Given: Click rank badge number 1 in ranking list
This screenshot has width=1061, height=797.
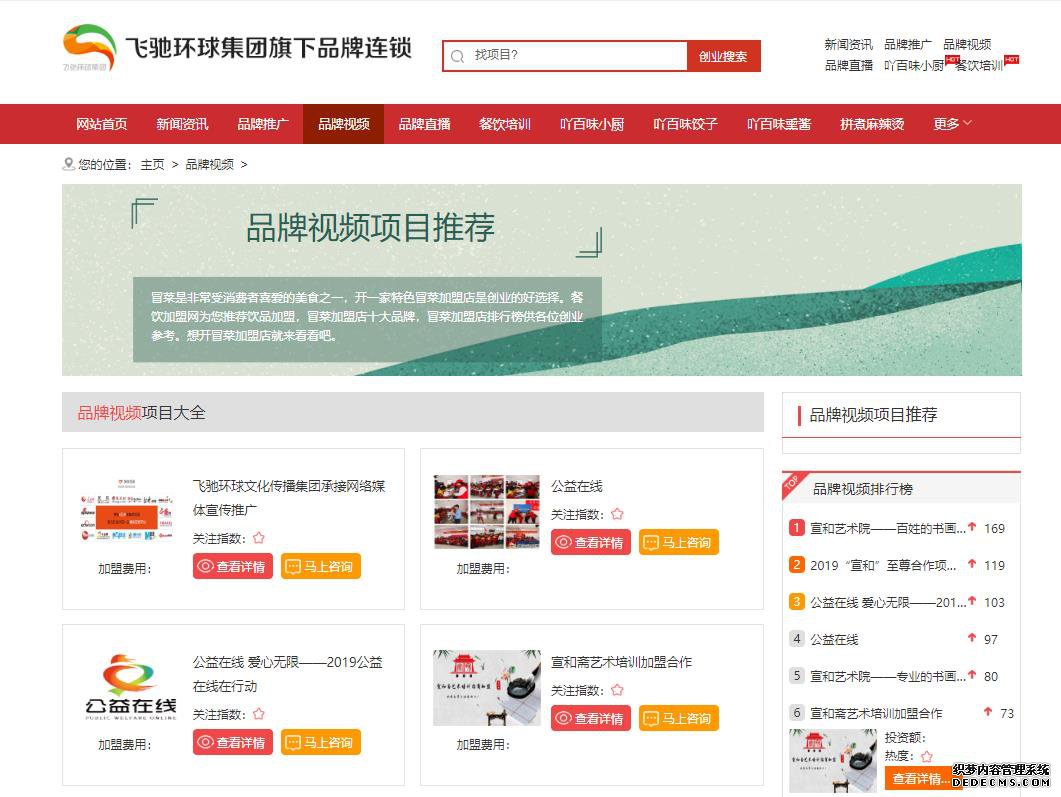Looking at the screenshot, I should (x=797, y=528).
